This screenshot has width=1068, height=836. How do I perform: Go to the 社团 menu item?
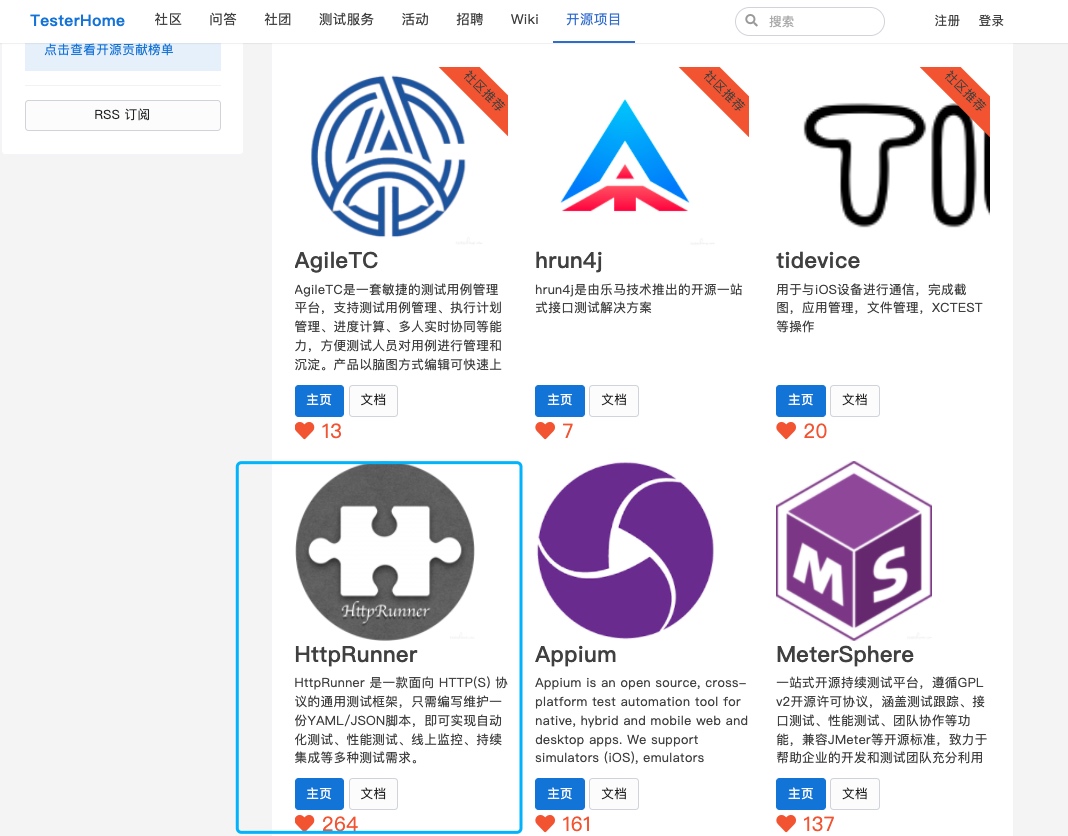tap(278, 20)
